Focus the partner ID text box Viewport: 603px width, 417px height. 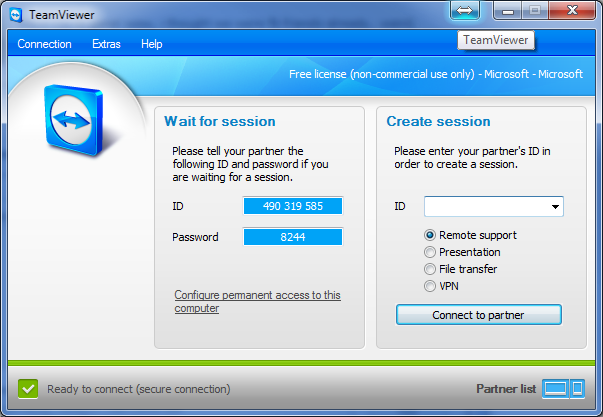click(x=485, y=207)
